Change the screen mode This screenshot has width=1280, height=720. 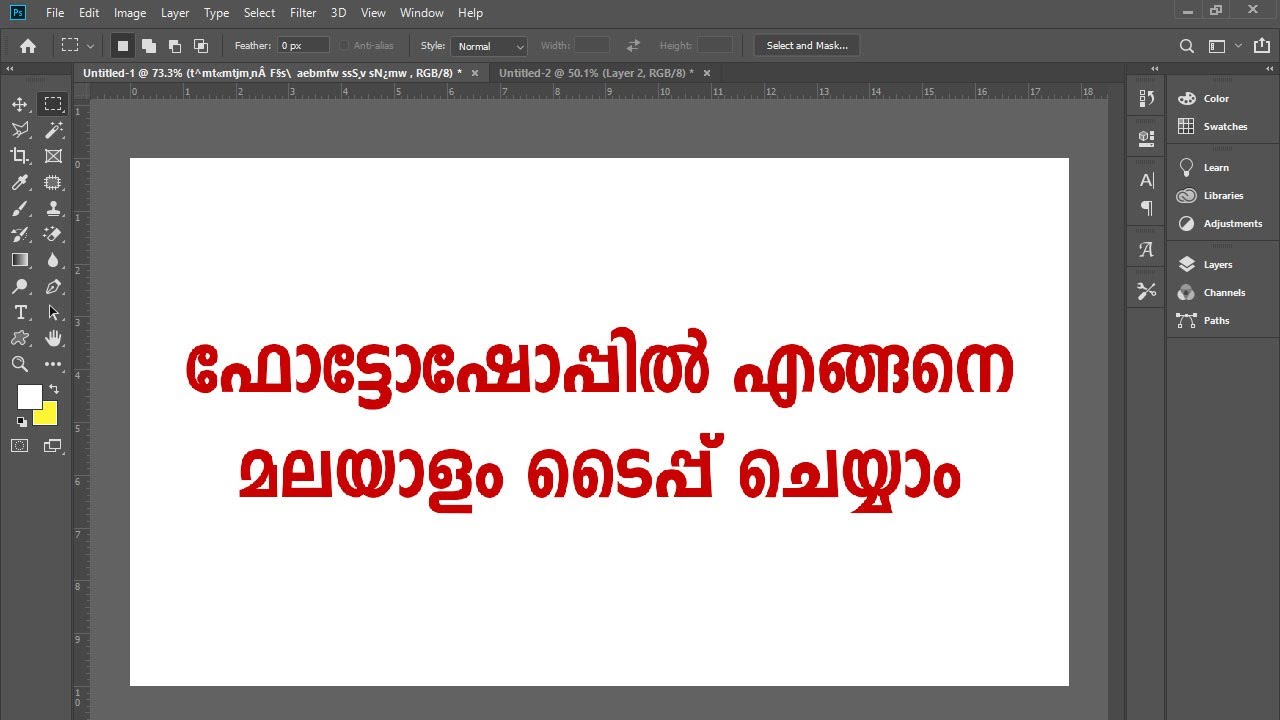pyautogui.click(x=53, y=446)
